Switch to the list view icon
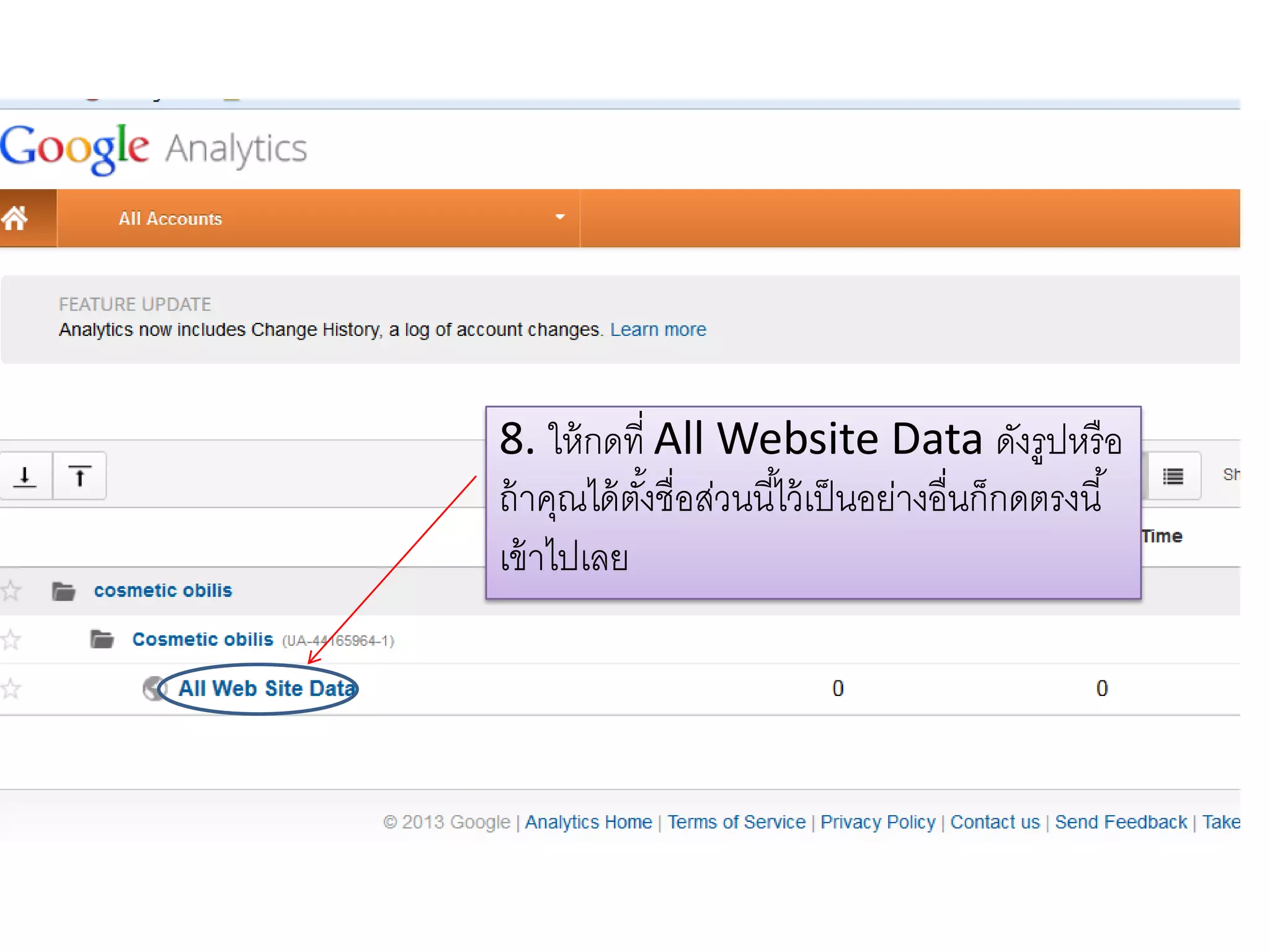The image size is (1270, 952). point(1173,476)
